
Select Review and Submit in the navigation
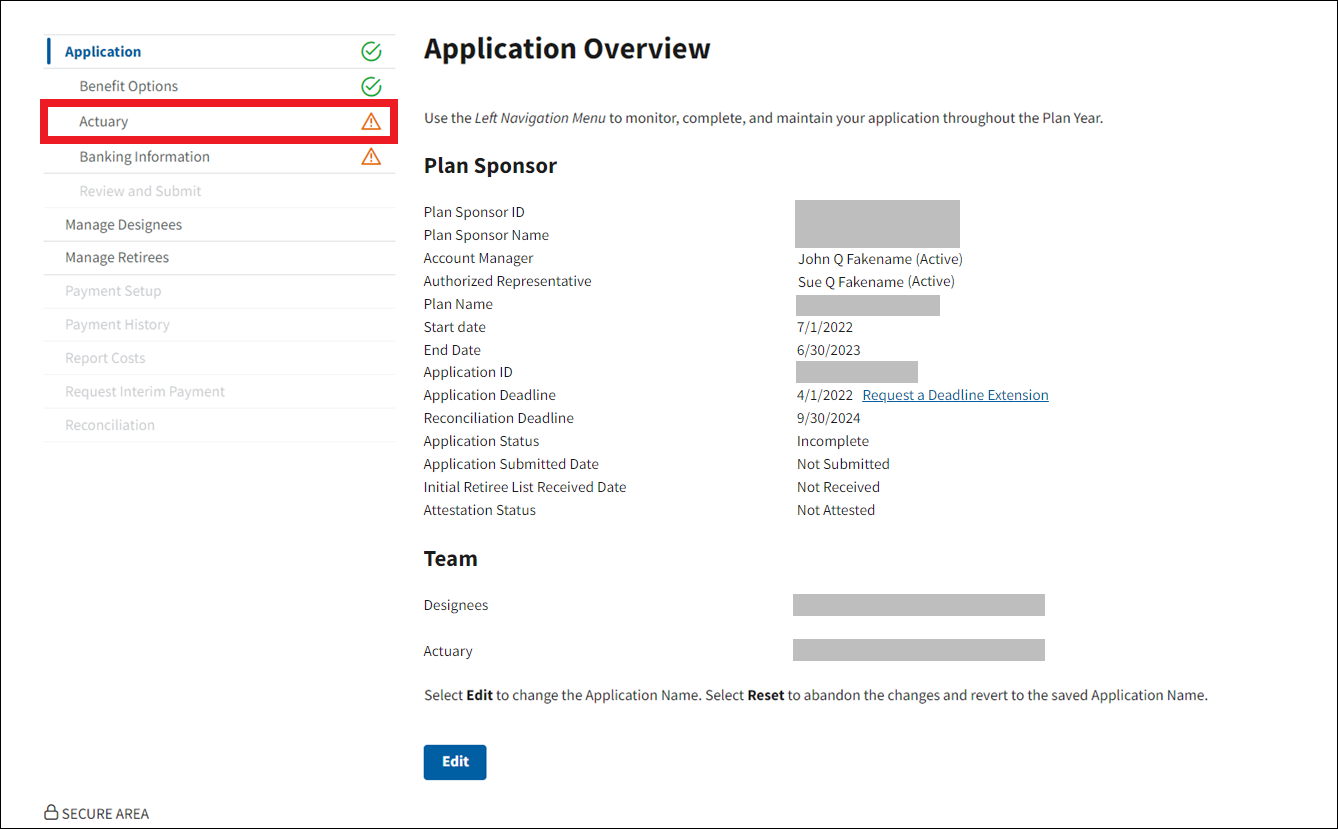tap(141, 191)
